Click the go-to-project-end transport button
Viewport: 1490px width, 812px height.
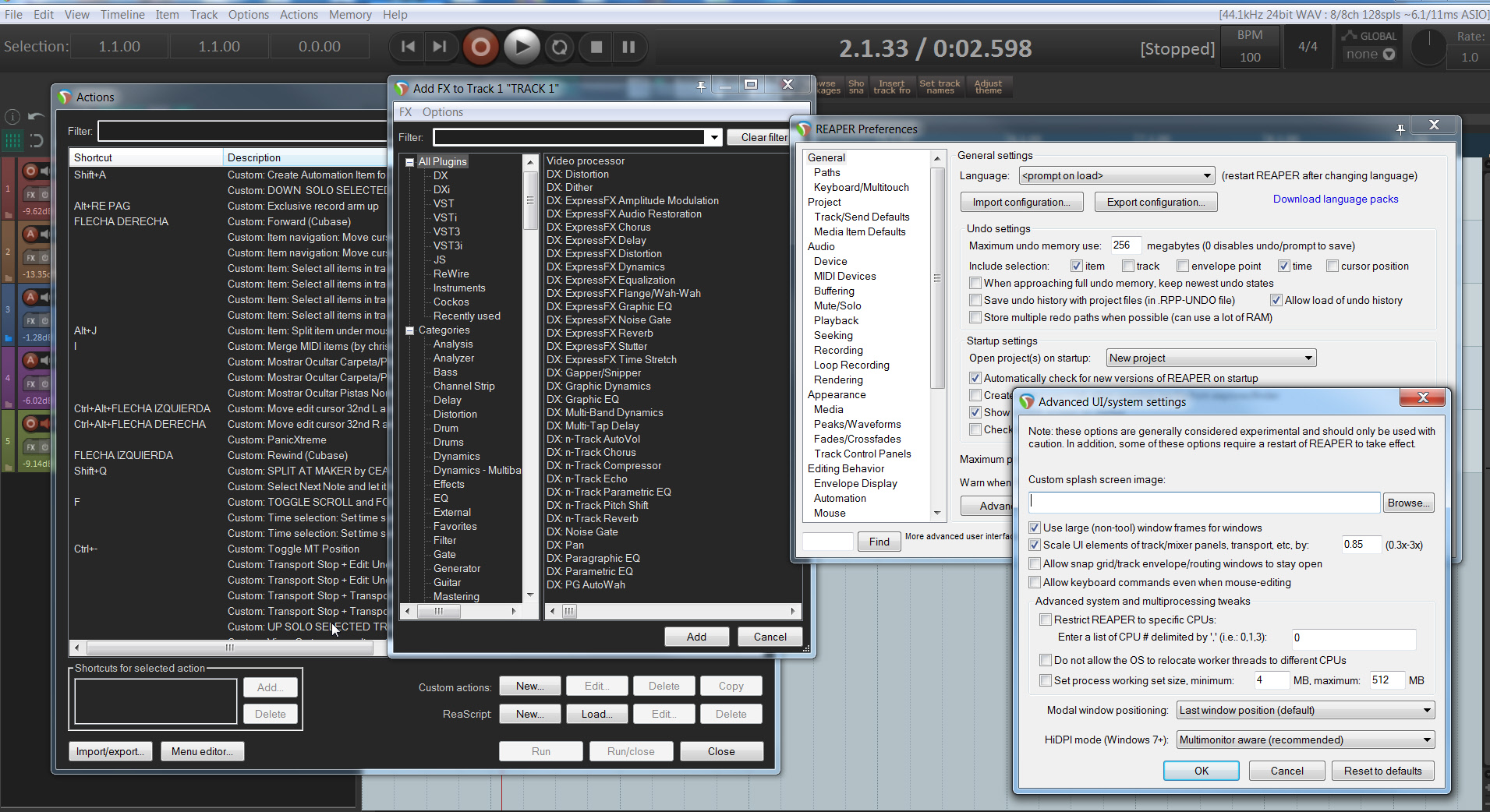pyautogui.click(x=440, y=47)
